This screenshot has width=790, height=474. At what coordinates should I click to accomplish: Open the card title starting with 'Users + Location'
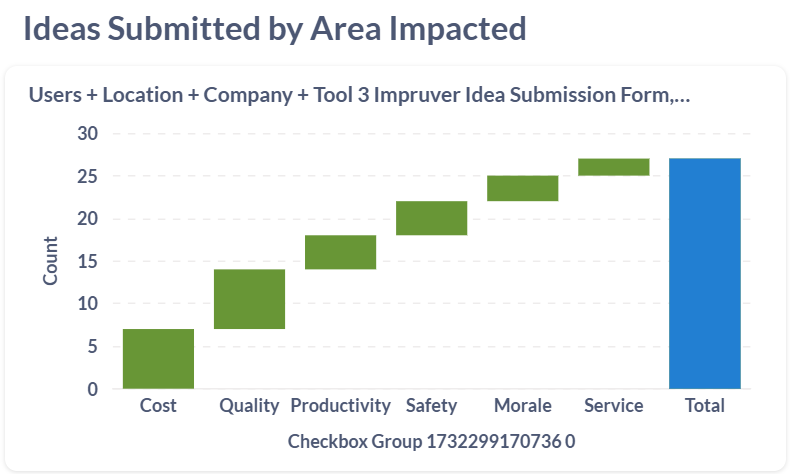tap(360, 96)
